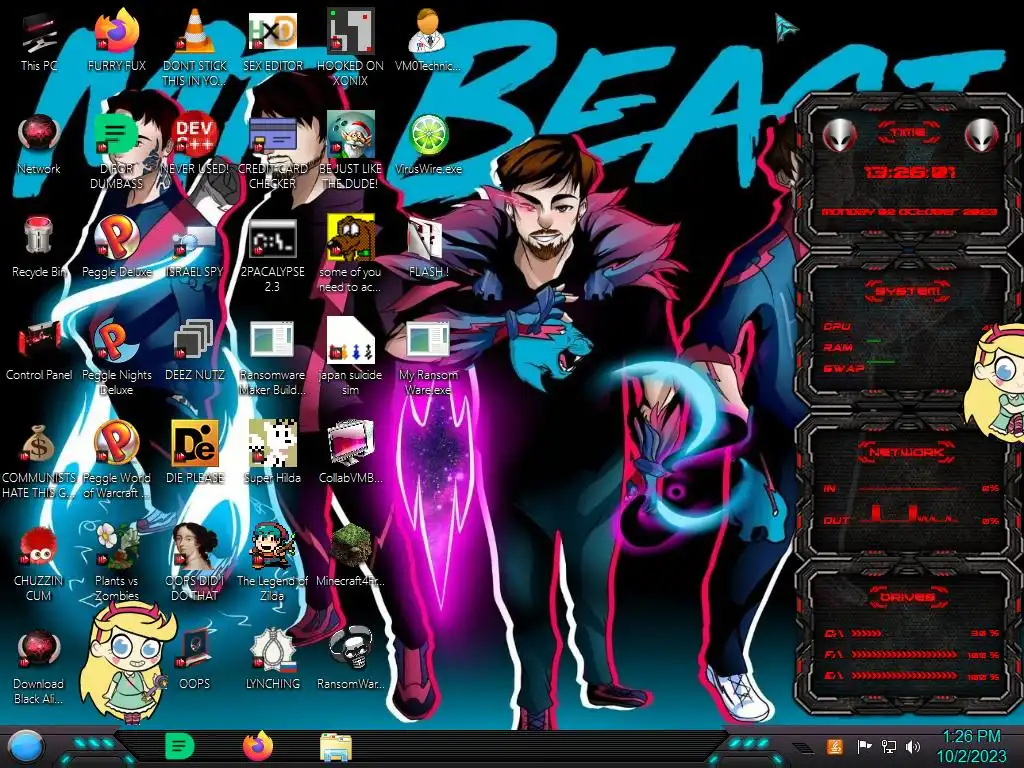Launch CREDIT CARD CHECKER shortcut
1024x768 pixels.
[x=272, y=135]
